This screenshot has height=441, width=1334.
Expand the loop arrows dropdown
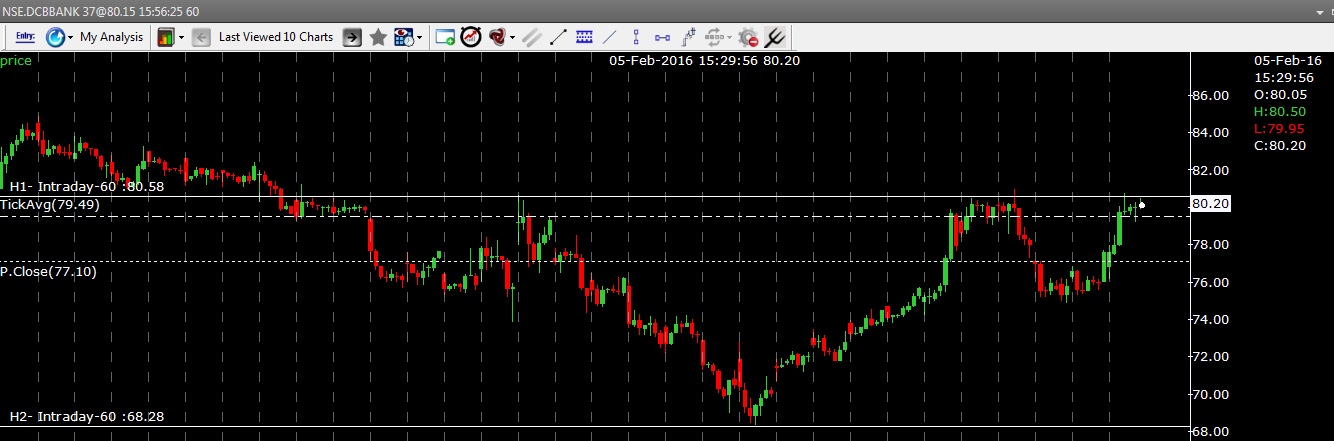pyautogui.click(x=730, y=38)
